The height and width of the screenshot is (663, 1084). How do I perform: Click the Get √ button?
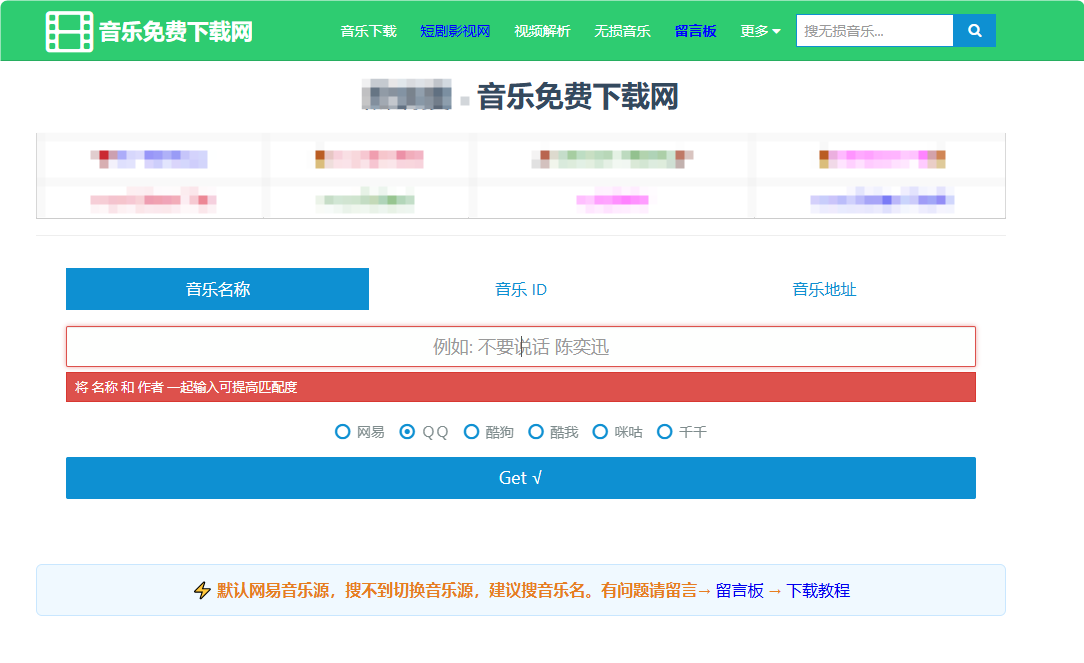521,478
